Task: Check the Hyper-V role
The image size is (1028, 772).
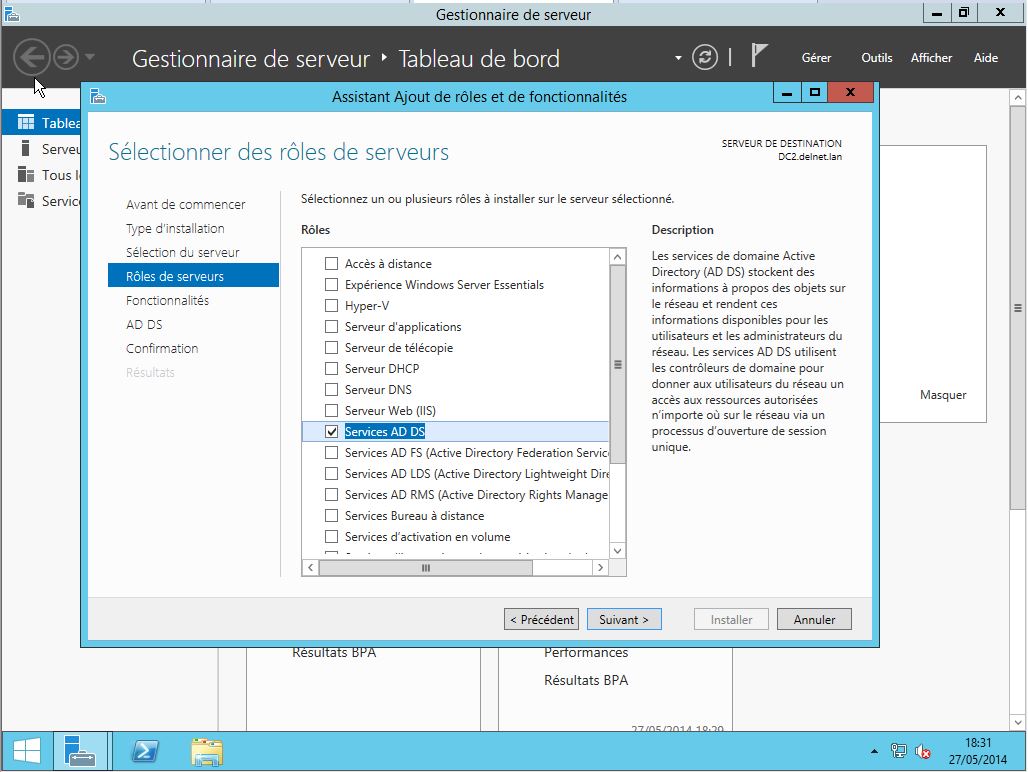Action: (x=332, y=305)
